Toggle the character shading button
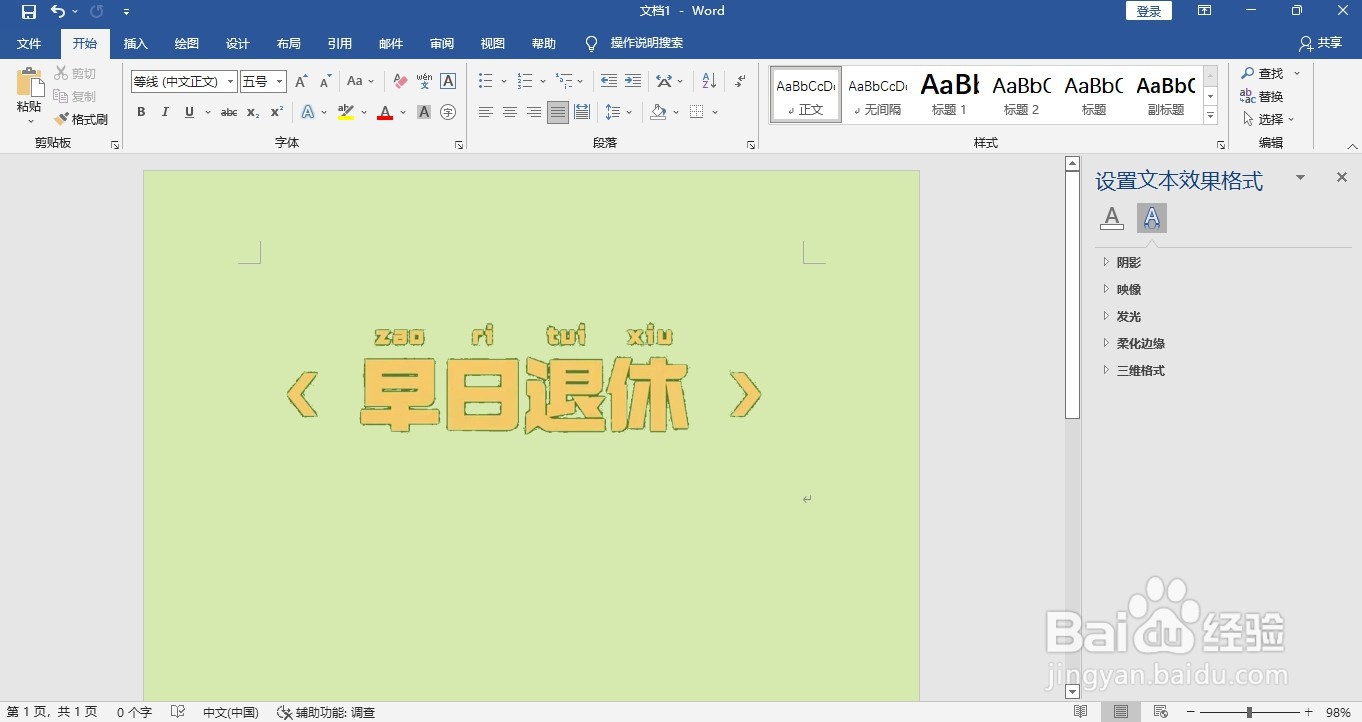Viewport: 1362px width, 722px height. (x=424, y=112)
